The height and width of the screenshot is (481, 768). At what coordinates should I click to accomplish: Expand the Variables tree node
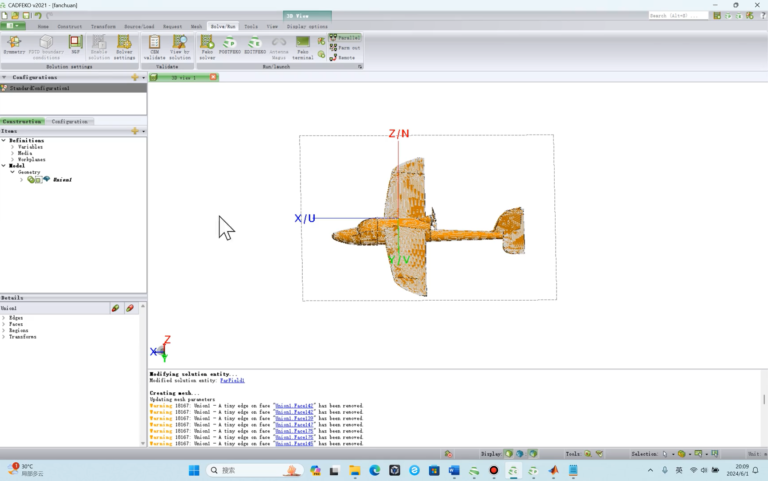click(x=13, y=147)
